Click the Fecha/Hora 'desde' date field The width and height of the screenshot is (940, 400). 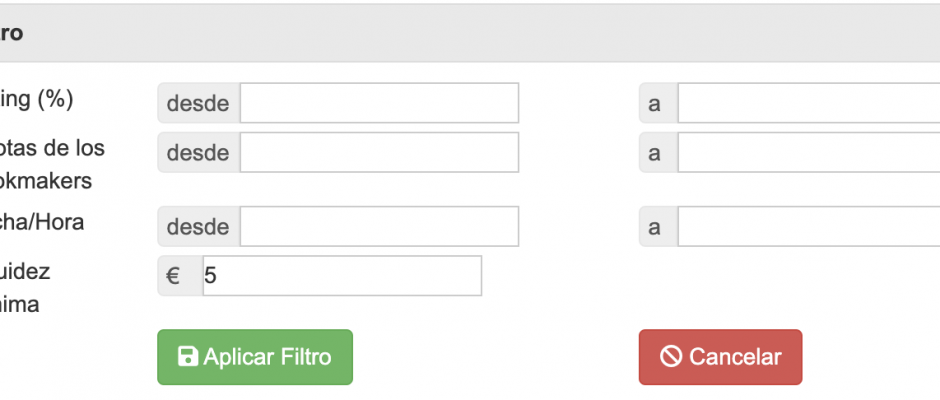[379, 226]
